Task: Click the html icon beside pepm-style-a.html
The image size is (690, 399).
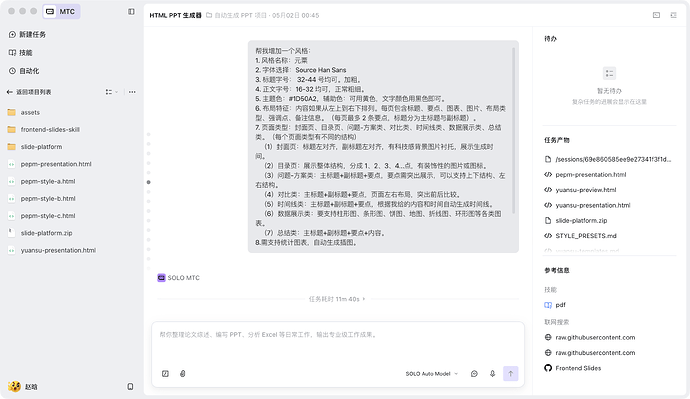Action: [x=11, y=181]
